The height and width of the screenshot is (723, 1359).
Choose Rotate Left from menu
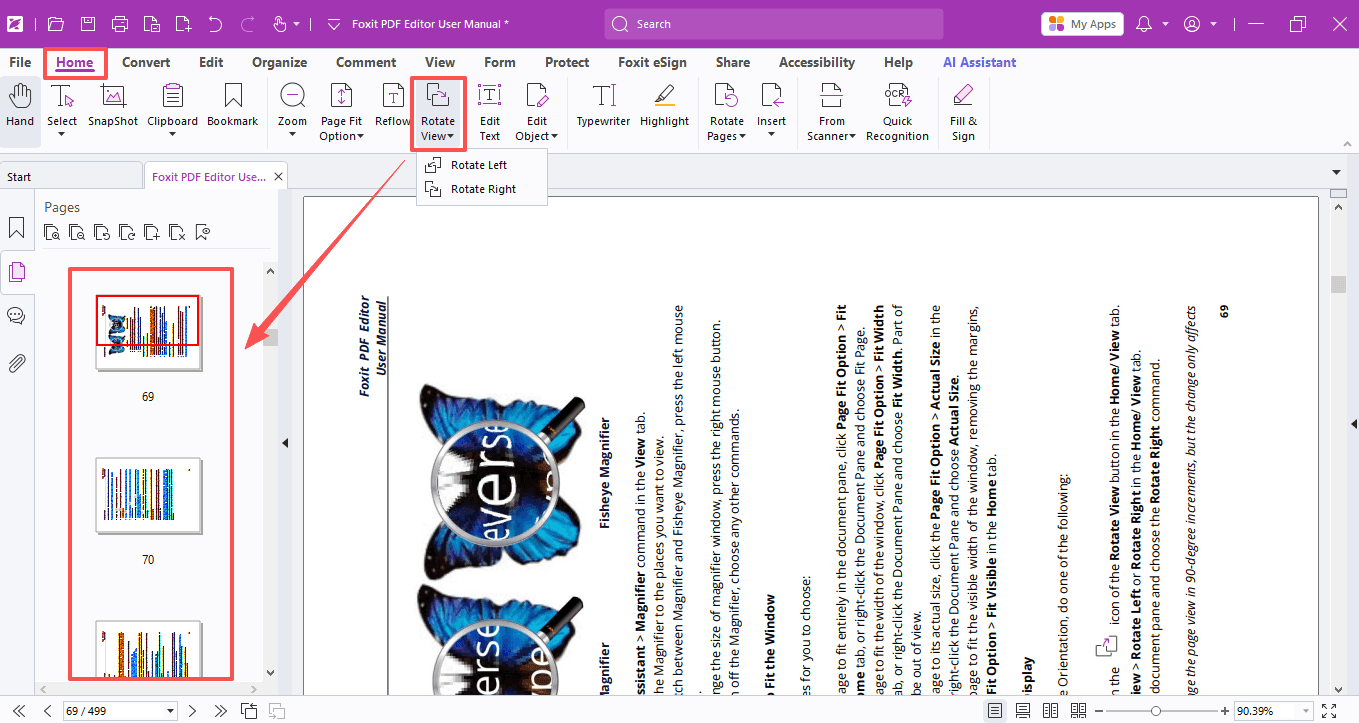tap(481, 165)
